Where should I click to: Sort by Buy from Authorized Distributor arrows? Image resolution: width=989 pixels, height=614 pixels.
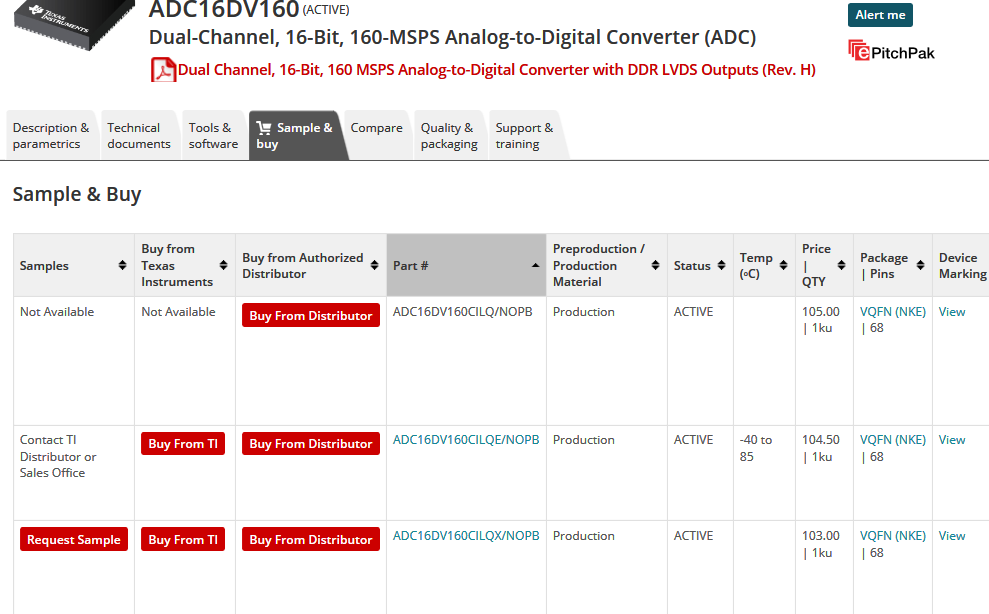pos(375,266)
